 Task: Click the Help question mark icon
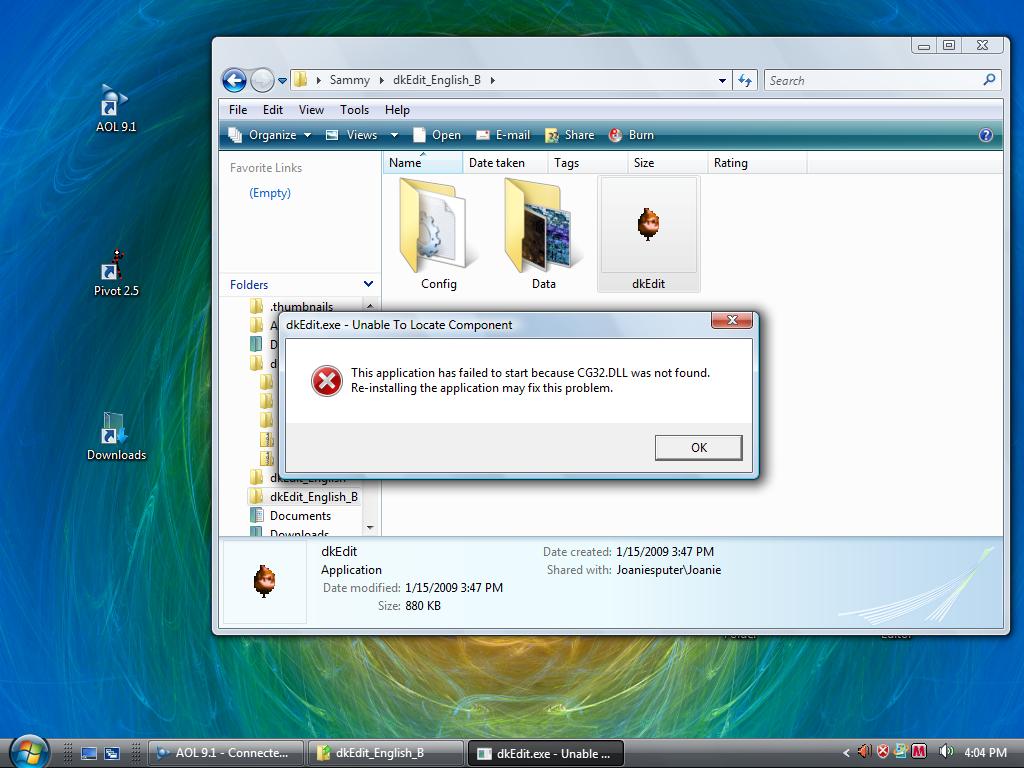[985, 135]
